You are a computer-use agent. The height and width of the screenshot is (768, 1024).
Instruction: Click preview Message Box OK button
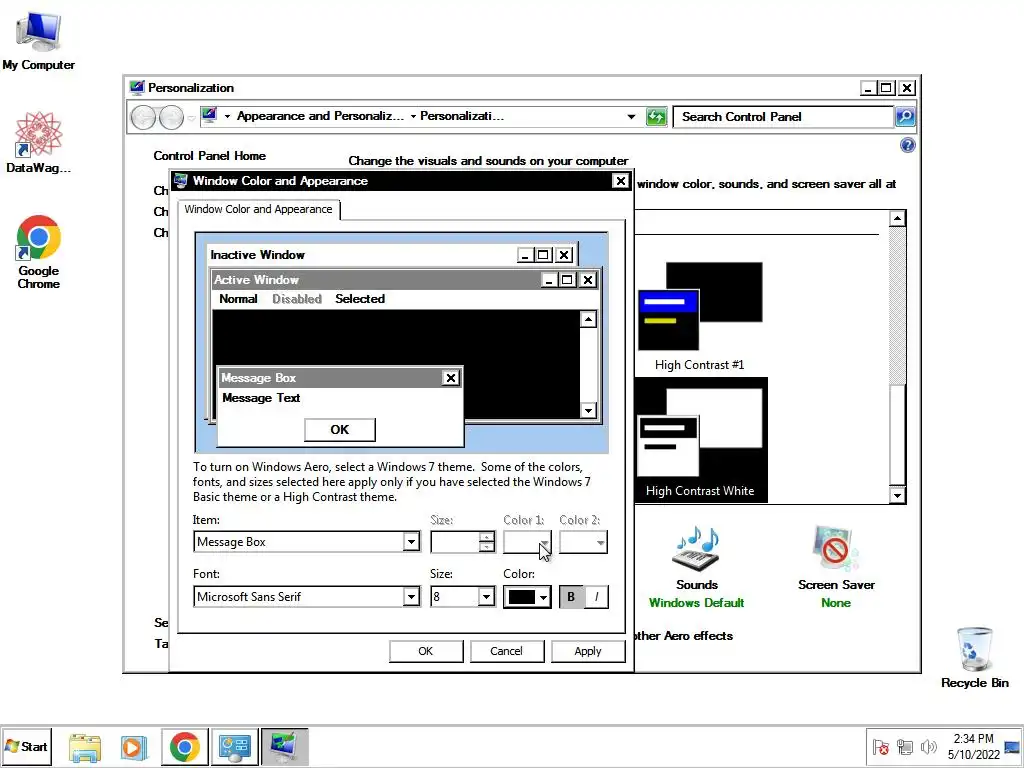pyautogui.click(x=340, y=430)
